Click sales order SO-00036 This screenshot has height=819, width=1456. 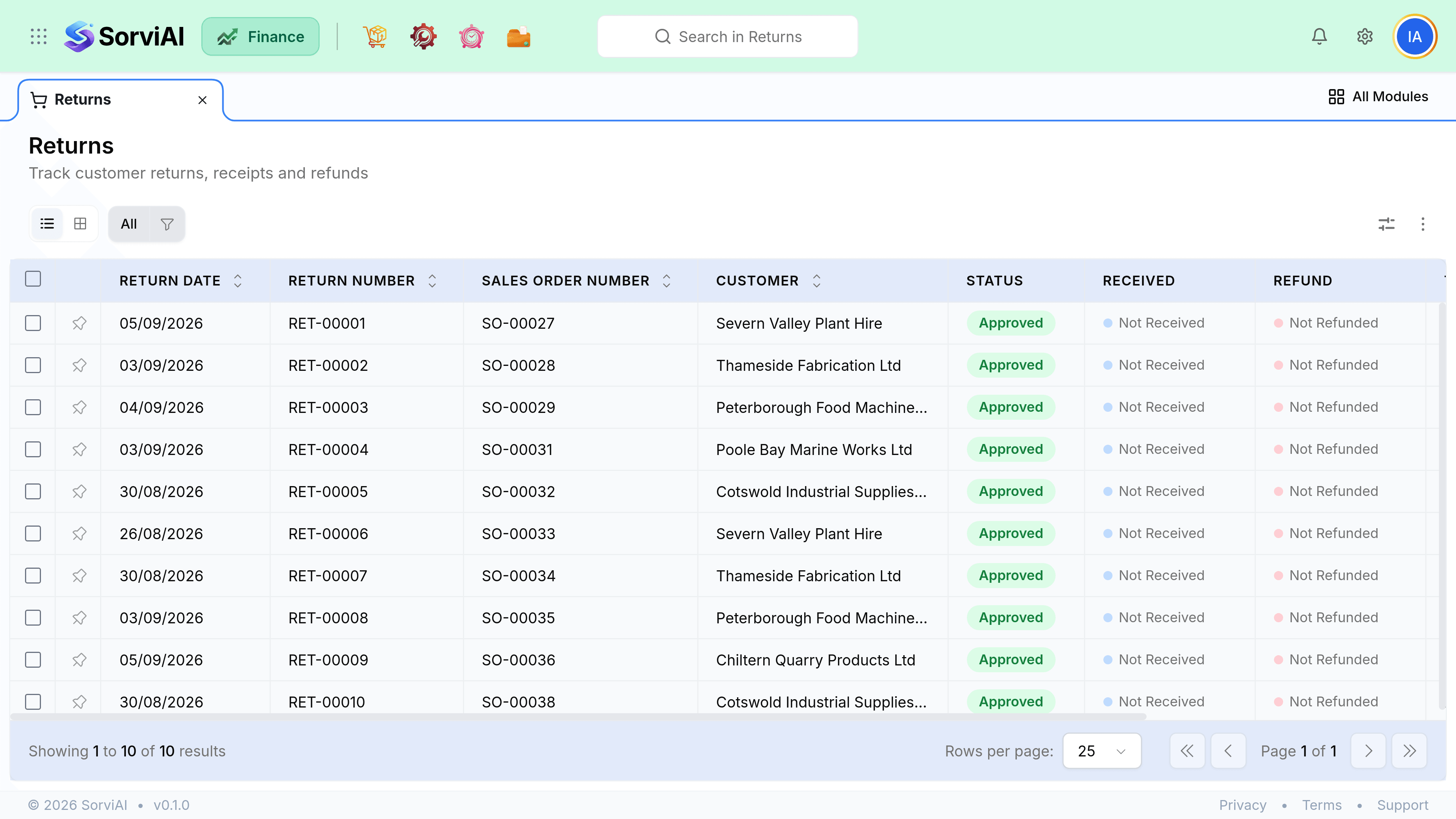click(518, 660)
